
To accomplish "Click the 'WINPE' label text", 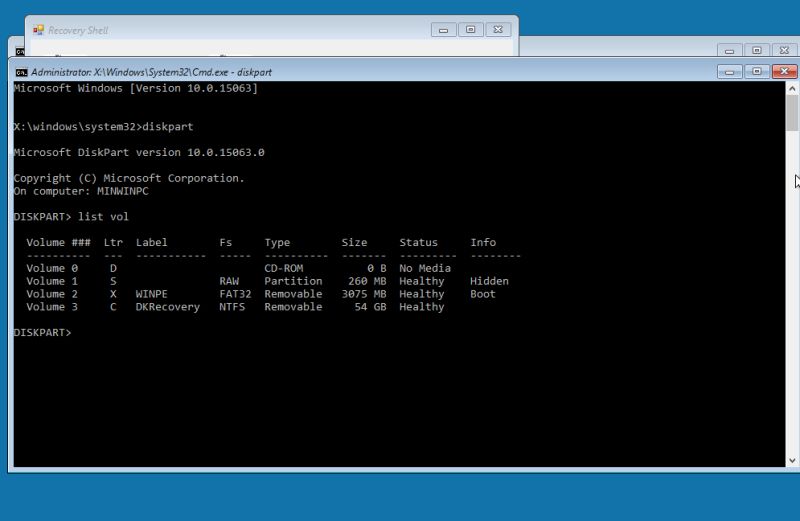I will tap(152, 294).
